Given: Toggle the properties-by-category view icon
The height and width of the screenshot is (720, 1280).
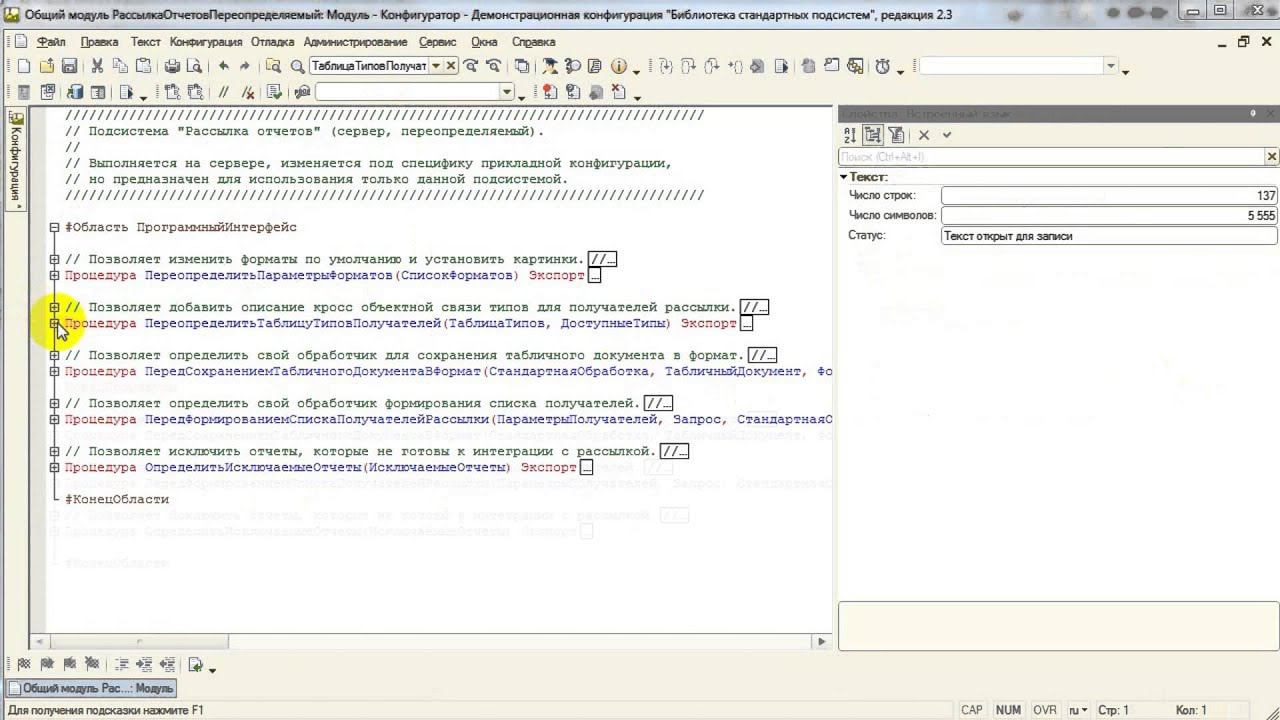Looking at the screenshot, I should pyautogui.click(x=873, y=135).
